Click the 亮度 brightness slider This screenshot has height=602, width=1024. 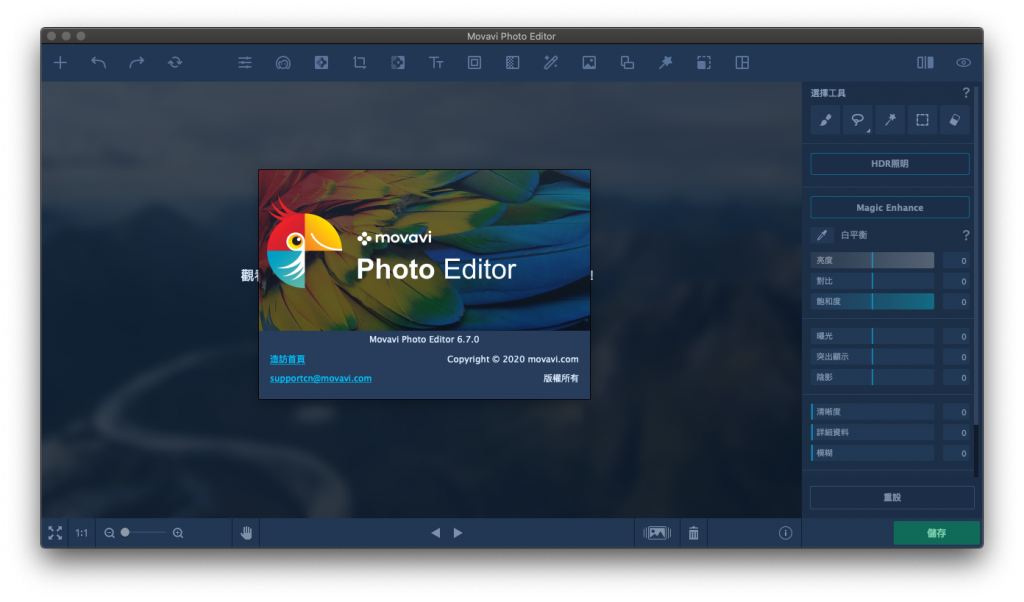tap(872, 261)
